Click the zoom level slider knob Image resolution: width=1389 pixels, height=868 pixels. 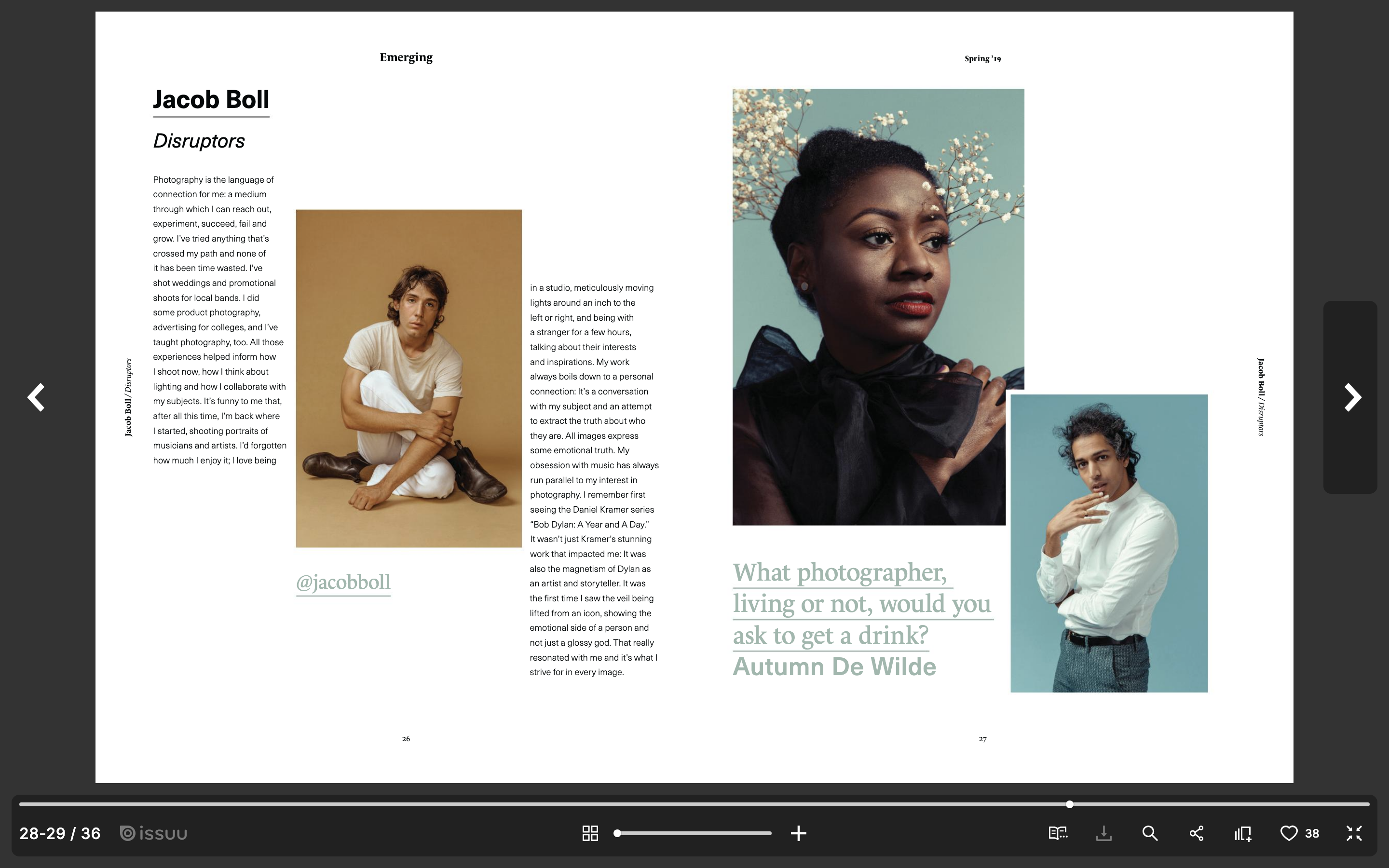pos(618,833)
